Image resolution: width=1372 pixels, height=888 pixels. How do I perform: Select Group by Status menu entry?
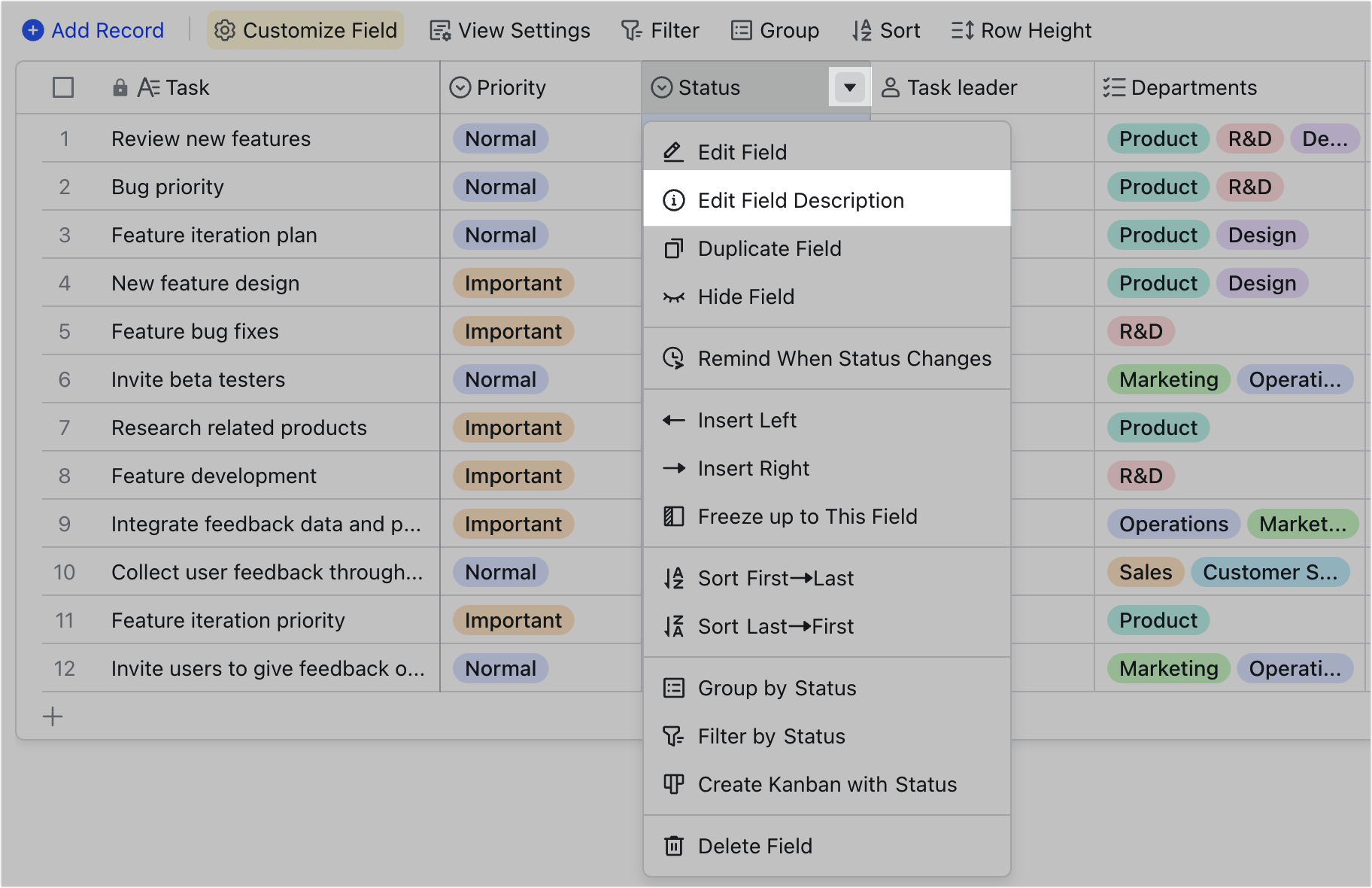[776, 687]
